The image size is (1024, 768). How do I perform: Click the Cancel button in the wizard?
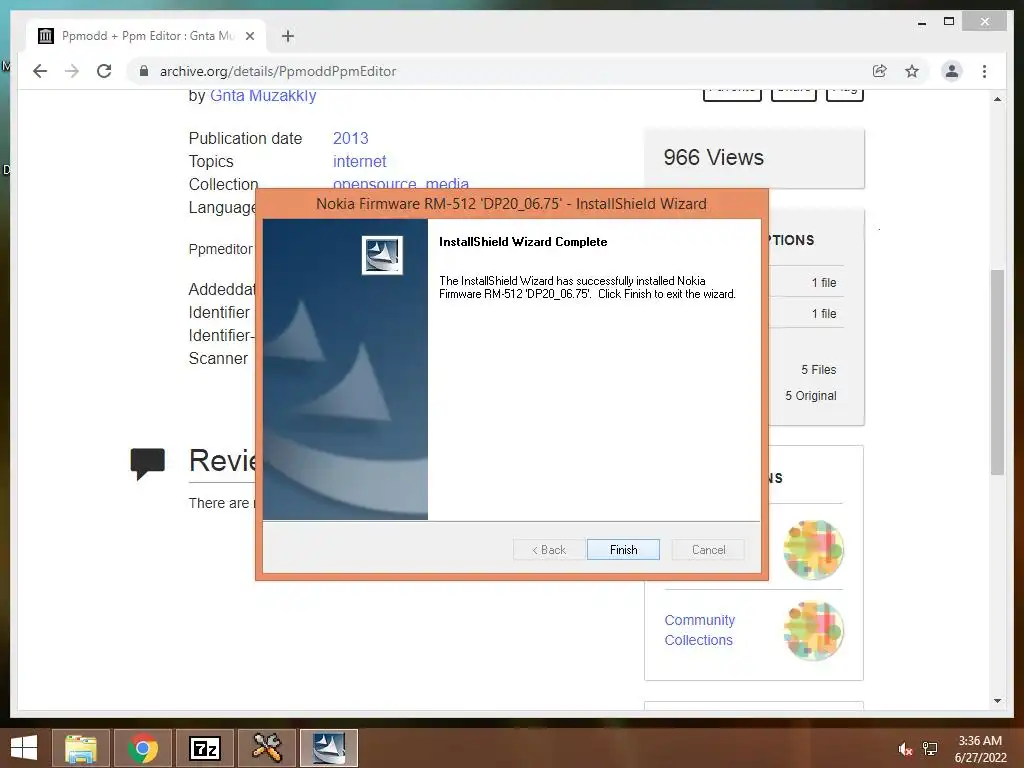click(708, 550)
